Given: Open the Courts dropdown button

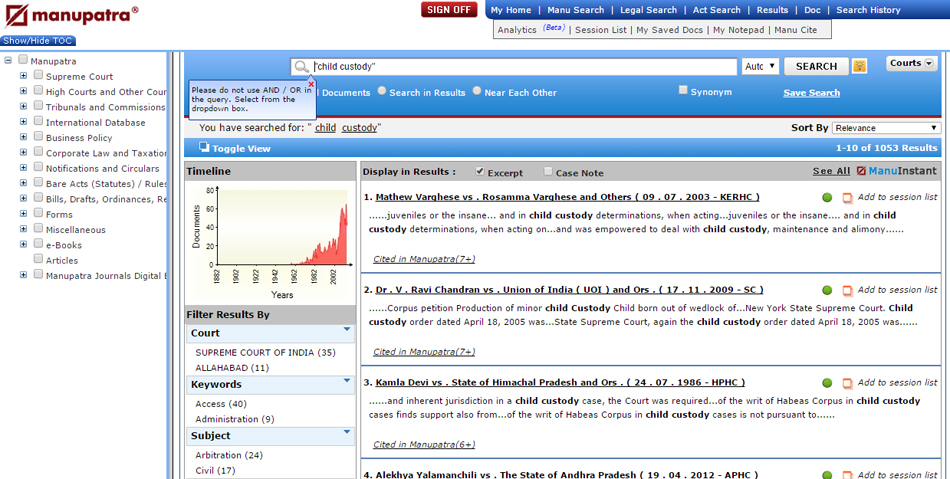Looking at the screenshot, I should pos(911,63).
